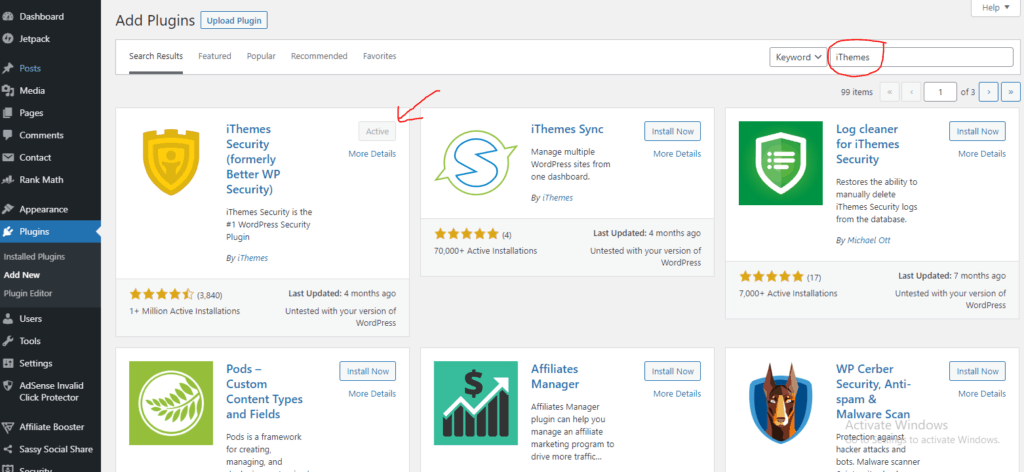View More Details for iThemes Sync
The image size is (1024, 472).
tap(677, 154)
